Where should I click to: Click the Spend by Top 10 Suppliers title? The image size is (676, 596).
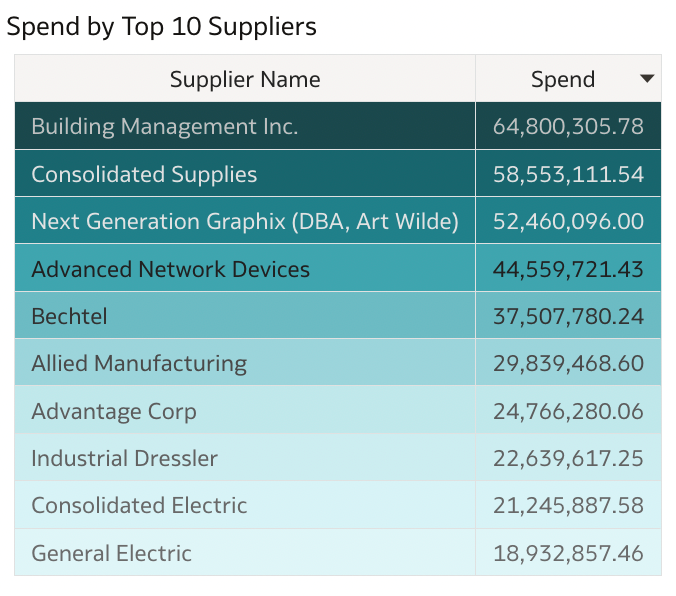pyautogui.click(x=162, y=27)
